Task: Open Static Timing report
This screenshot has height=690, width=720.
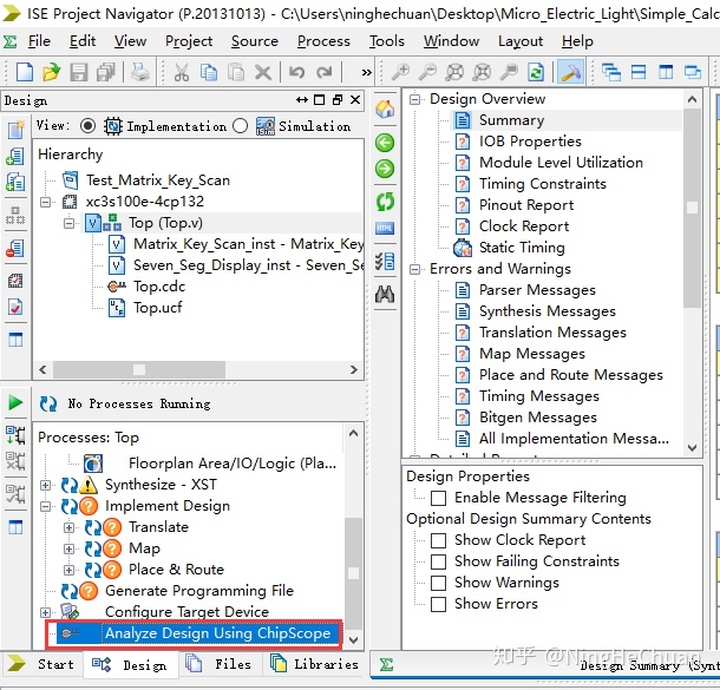Action: (522, 247)
